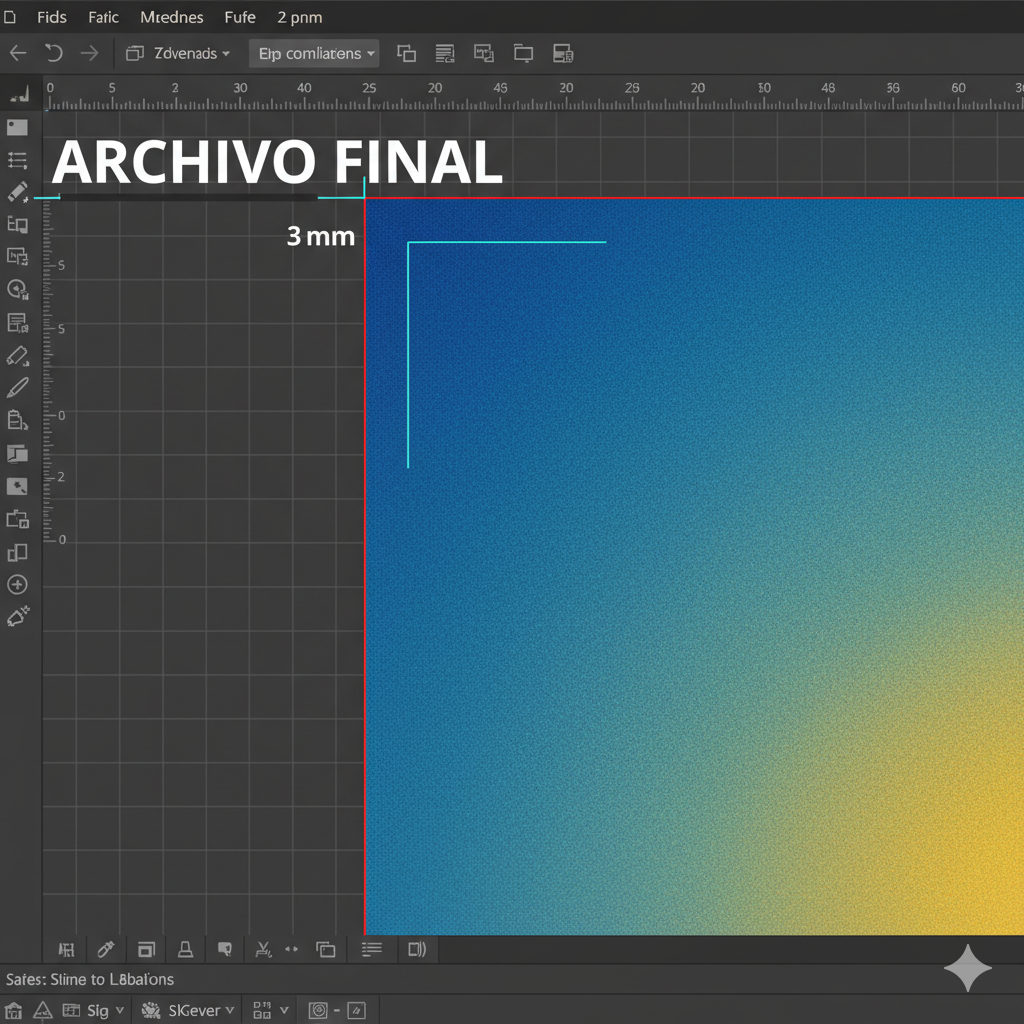Open the Fids menu
Viewport: 1024px width, 1024px height.
click(x=51, y=17)
